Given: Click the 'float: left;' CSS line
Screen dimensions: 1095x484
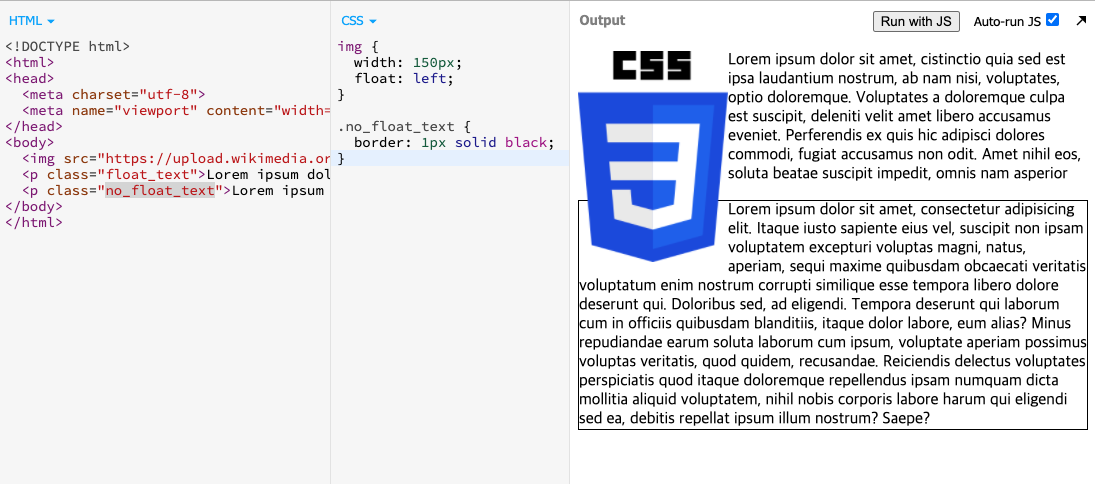Looking at the screenshot, I should click(x=404, y=78).
